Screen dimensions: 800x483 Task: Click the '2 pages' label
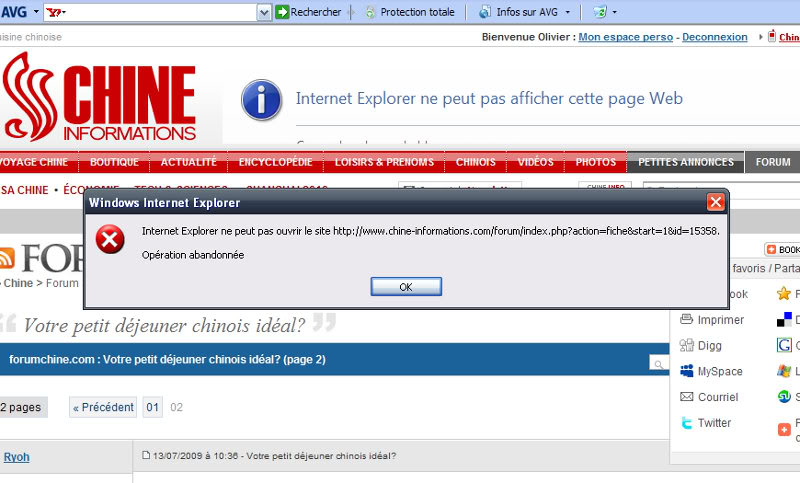point(21,407)
